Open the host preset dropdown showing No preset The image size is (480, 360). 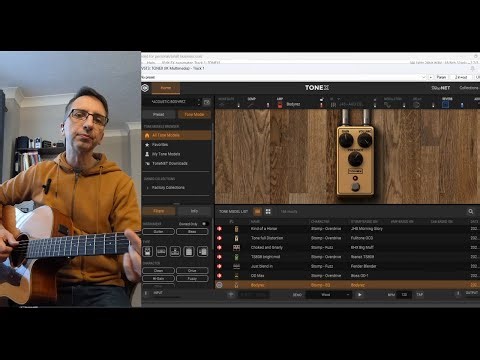(283, 77)
